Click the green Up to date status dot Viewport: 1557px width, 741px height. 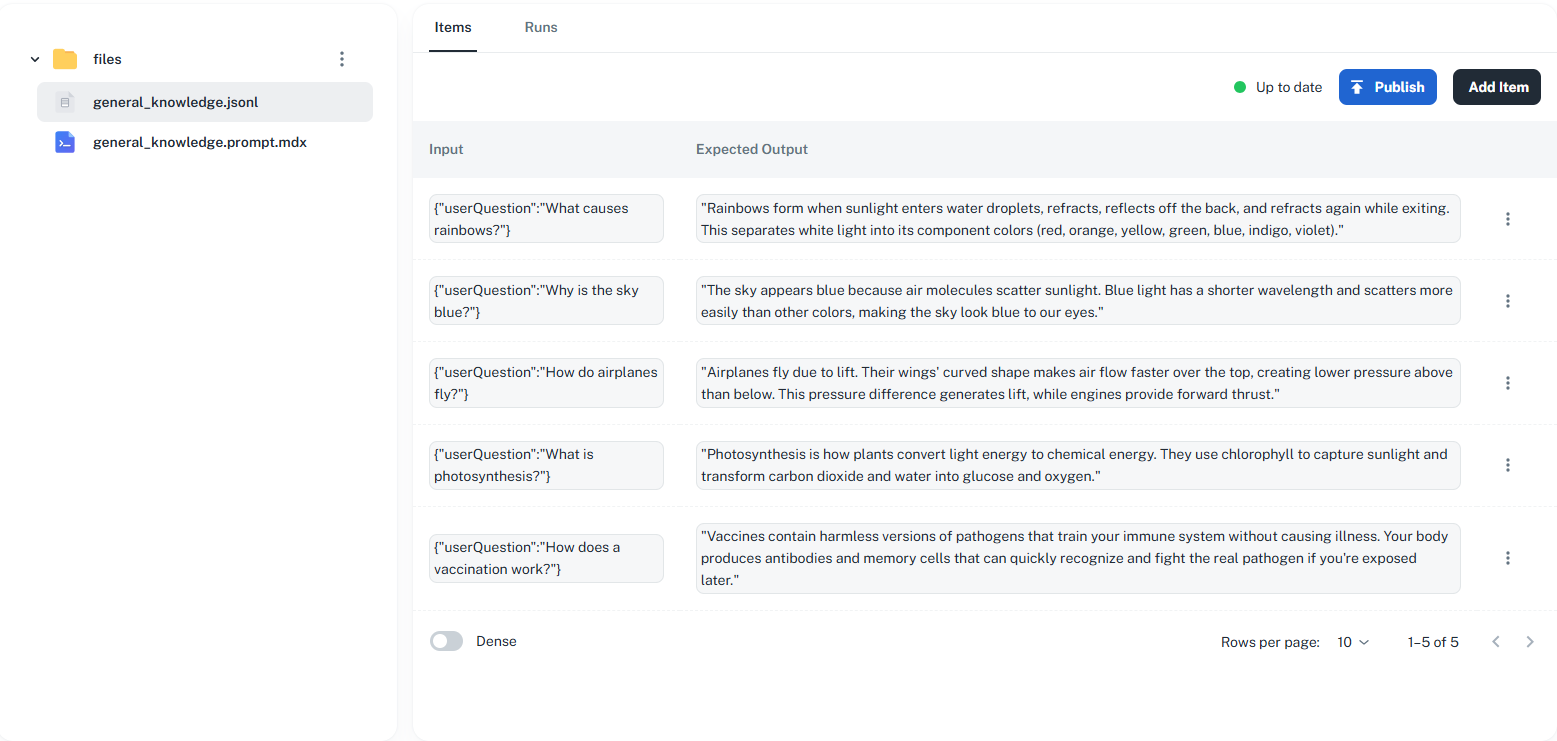click(x=1240, y=87)
